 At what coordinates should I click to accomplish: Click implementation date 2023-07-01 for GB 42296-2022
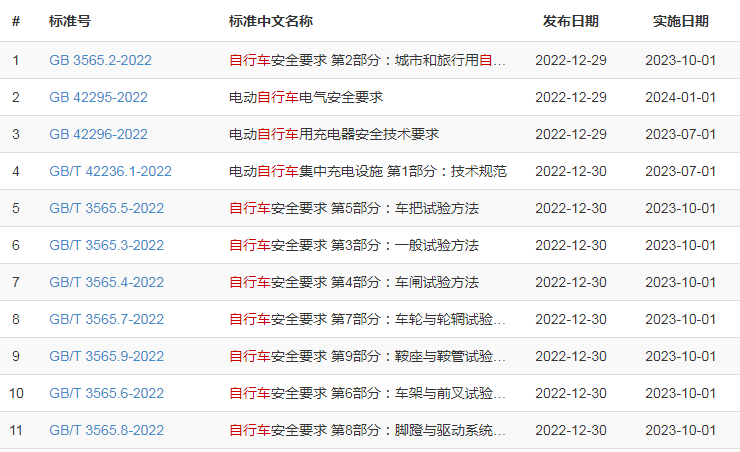click(x=681, y=134)
